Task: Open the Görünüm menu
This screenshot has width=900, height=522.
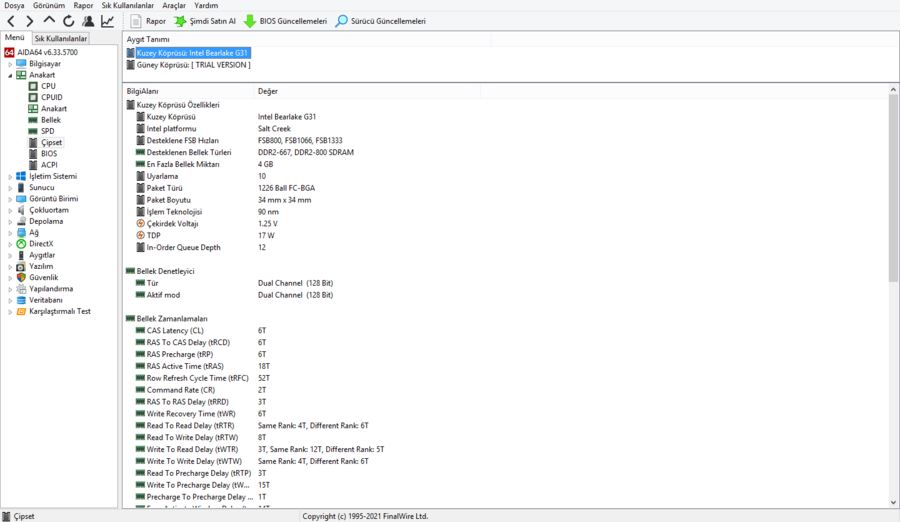Action: (49, 5)
